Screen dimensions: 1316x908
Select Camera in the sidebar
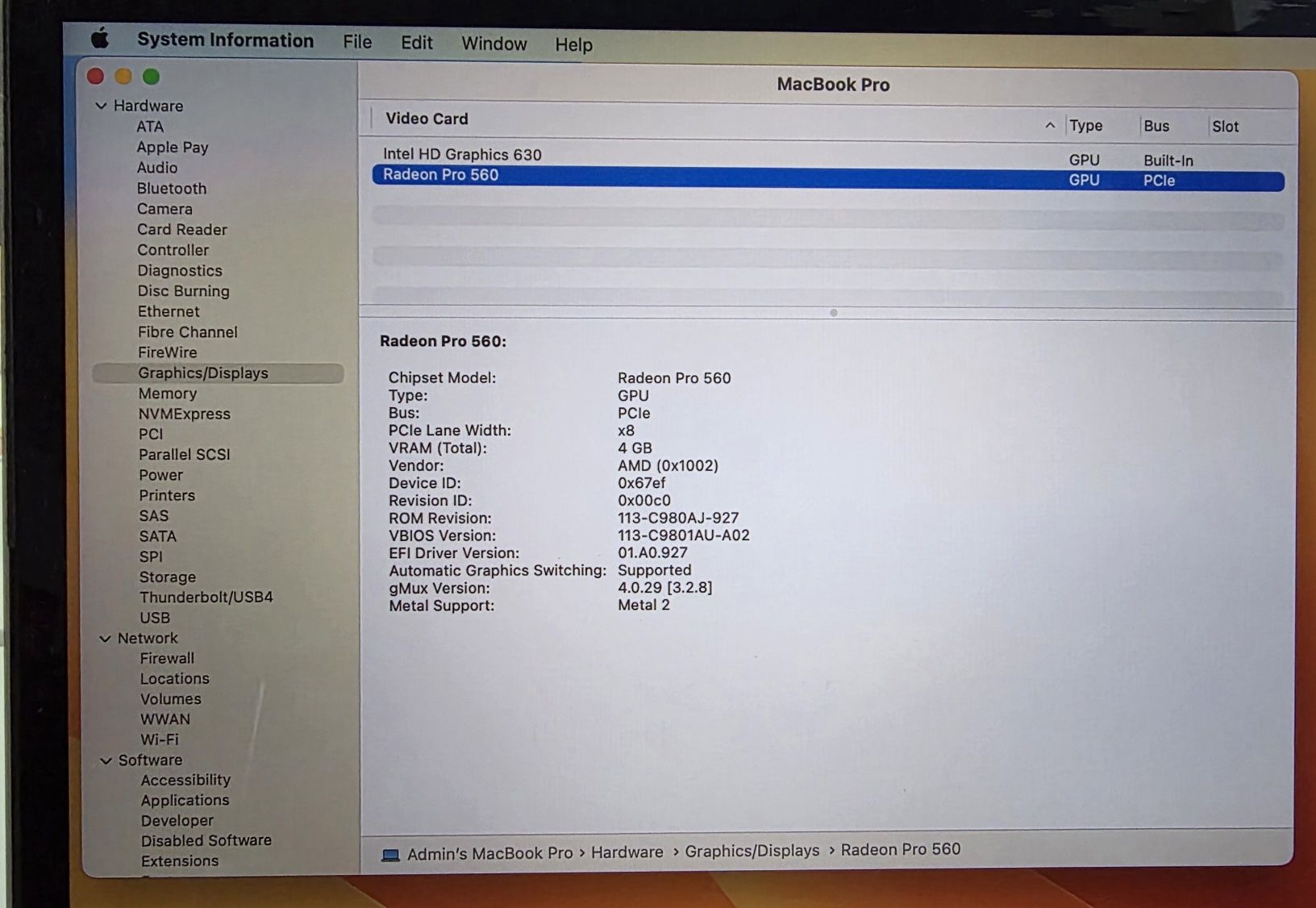click(164, 209)
